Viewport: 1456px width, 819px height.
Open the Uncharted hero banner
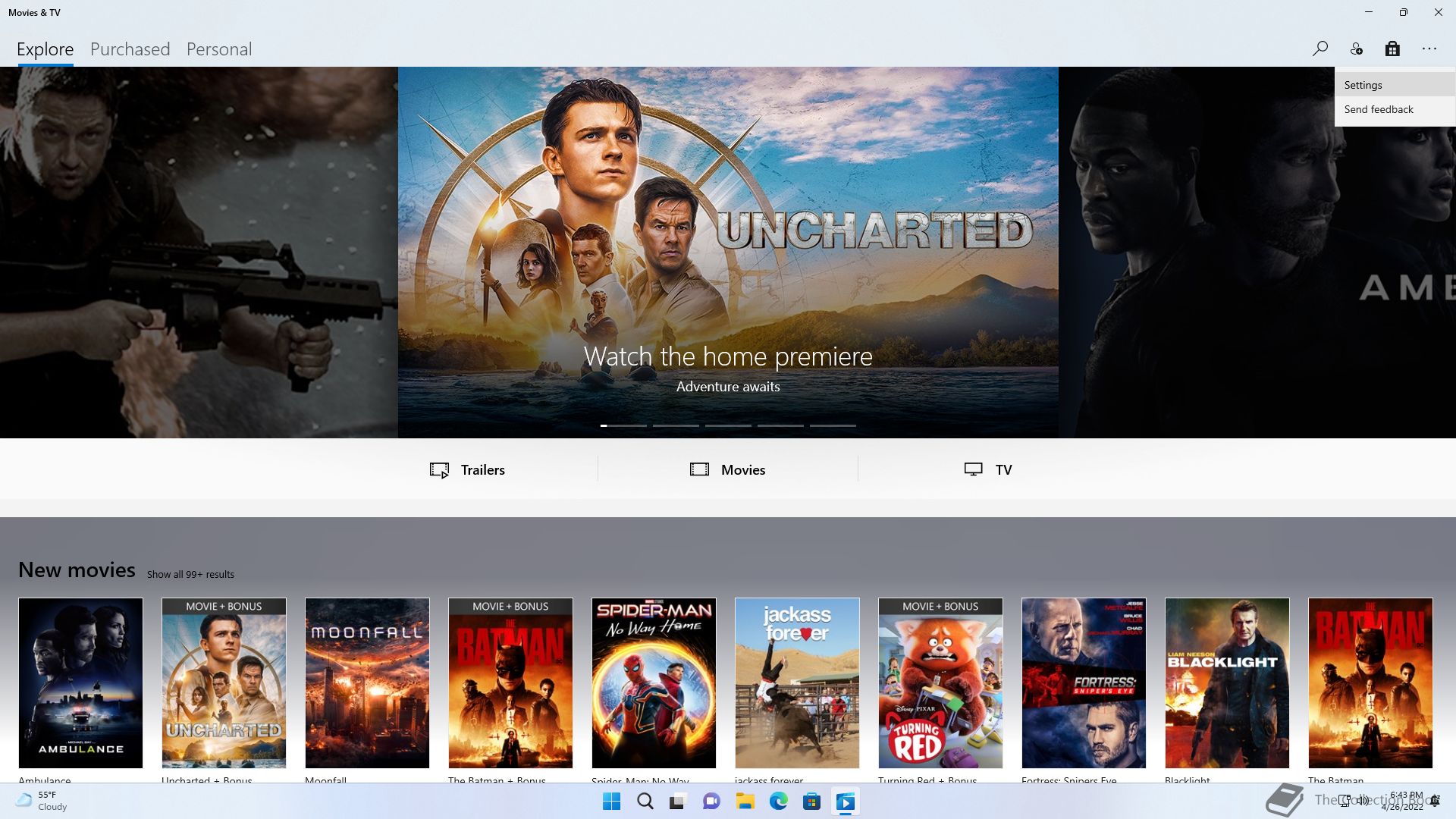[728, 252]
